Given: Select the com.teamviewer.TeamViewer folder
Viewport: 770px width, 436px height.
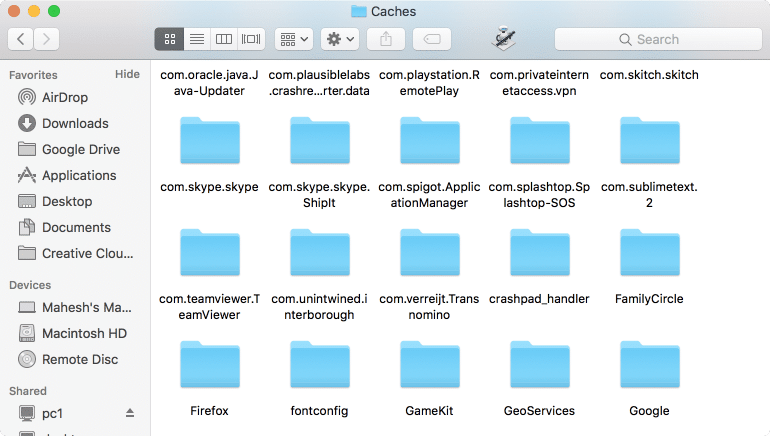Looking at the screenshot, I should tap(210, 253).
